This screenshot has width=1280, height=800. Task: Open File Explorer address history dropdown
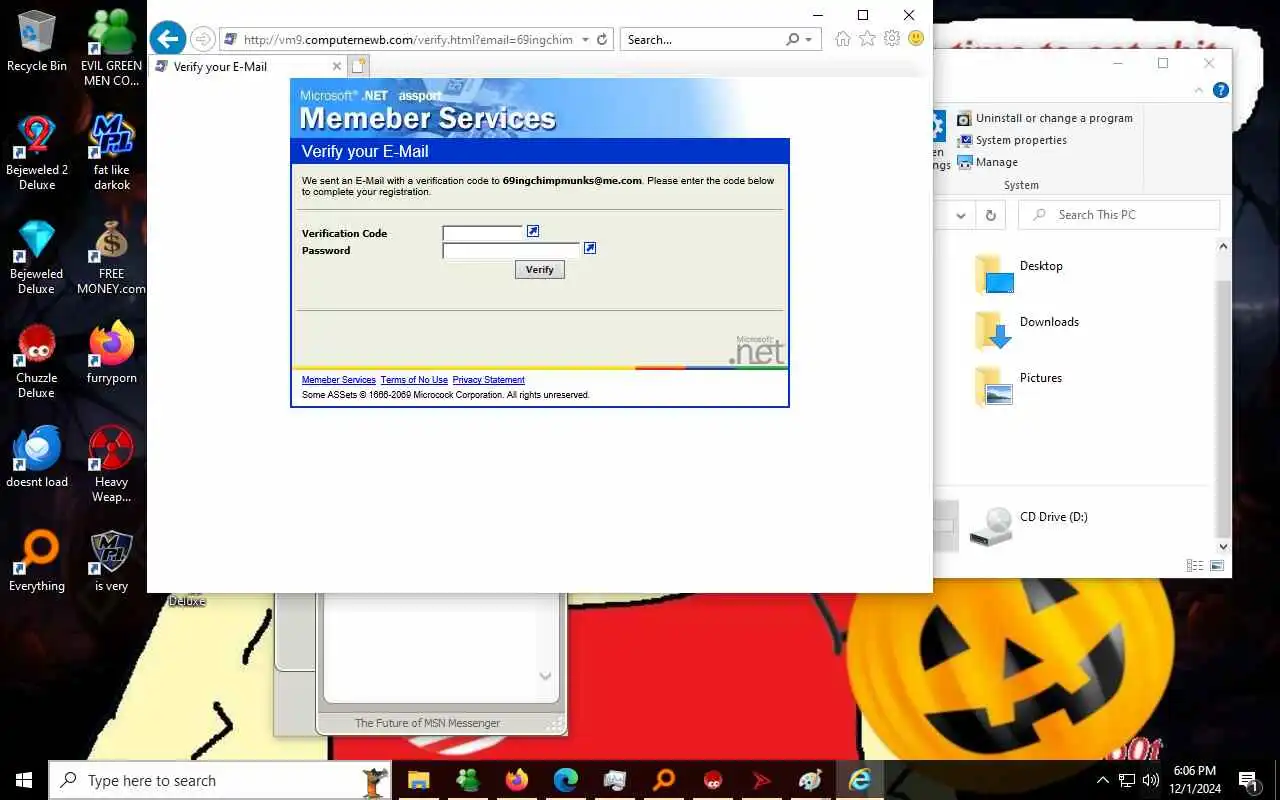click(961, 215)
